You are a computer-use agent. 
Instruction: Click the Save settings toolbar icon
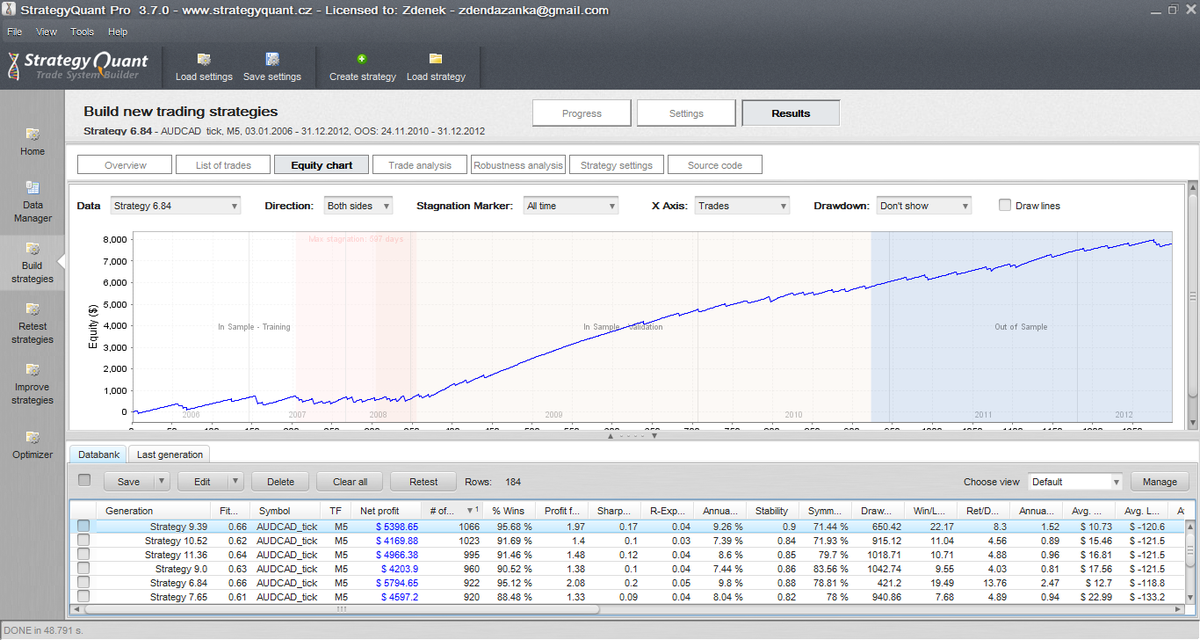click(x=272, y=60)
